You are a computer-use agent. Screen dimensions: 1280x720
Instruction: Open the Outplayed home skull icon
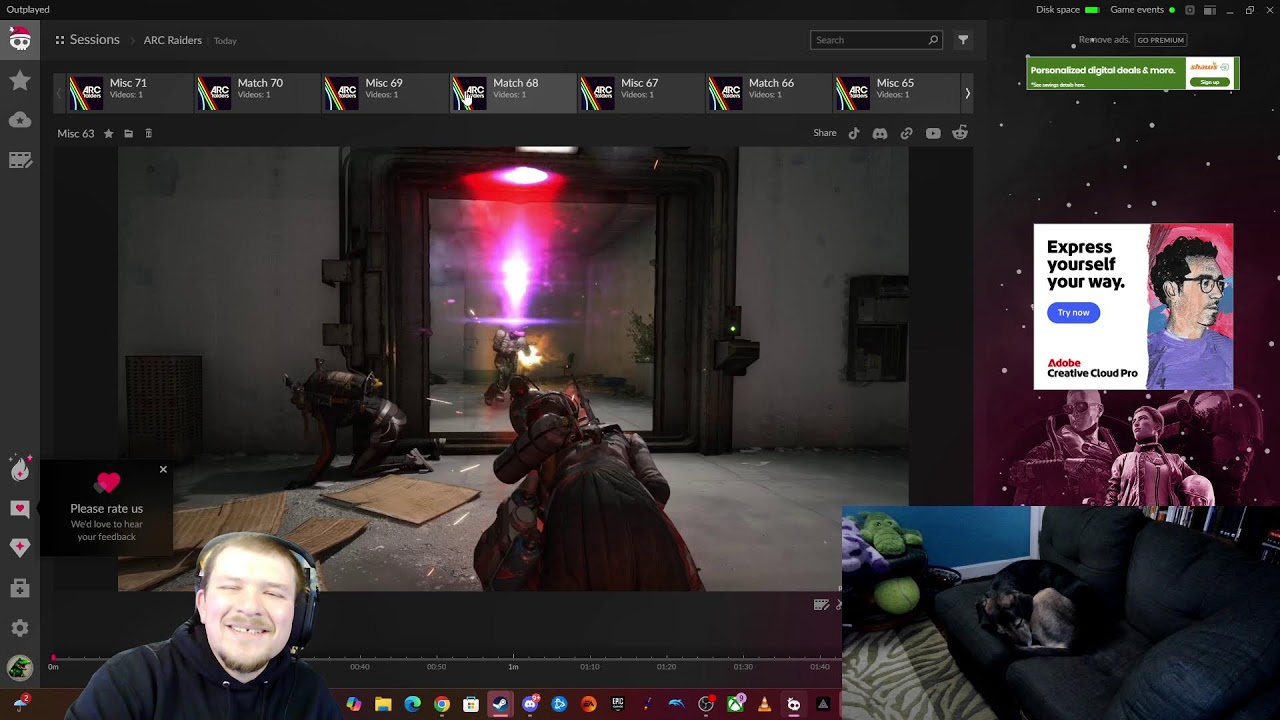[x=20, y=39]
